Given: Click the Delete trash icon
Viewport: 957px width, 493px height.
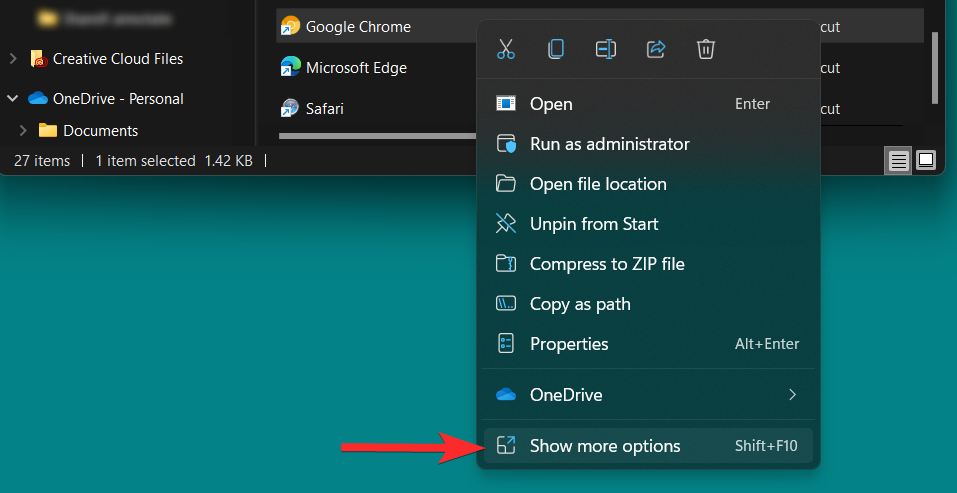Looking at the screenshot, I should pyautogui.click(x=706, y=49).
